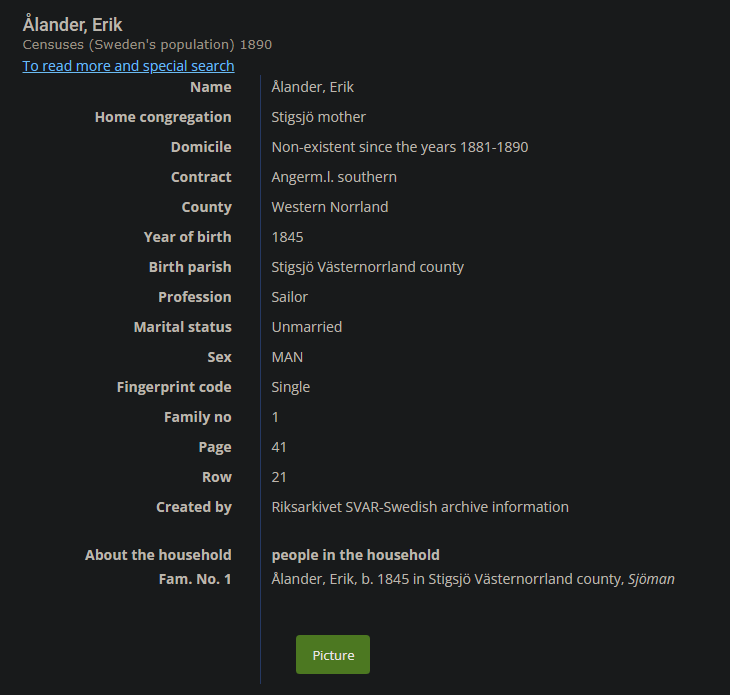Click the Row value 21
This screenshot has width=730, height=695.
point(280,477)
